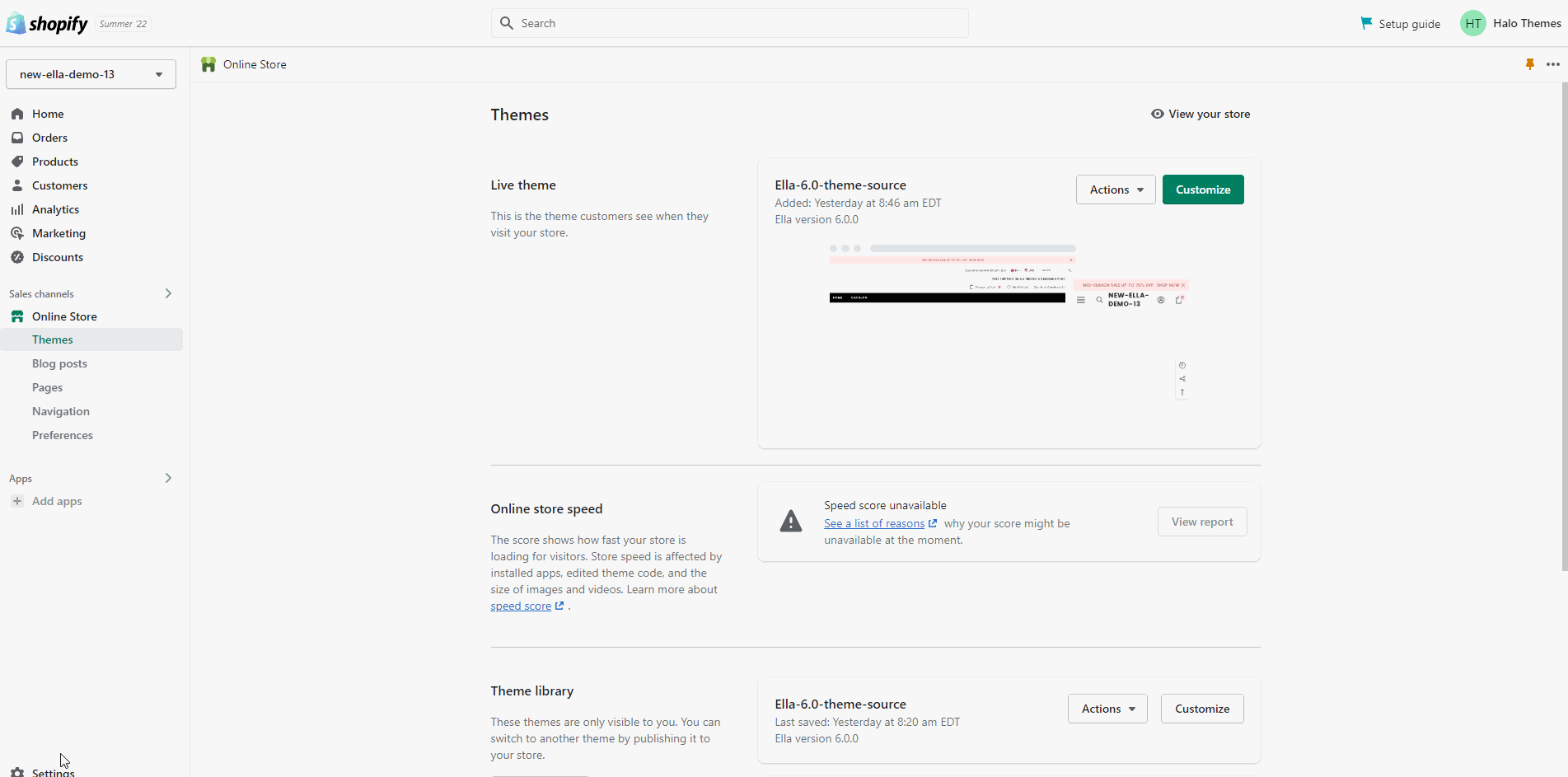Click into the Search field
Screen dimensions: 1568x777
[x=730, y=23]
